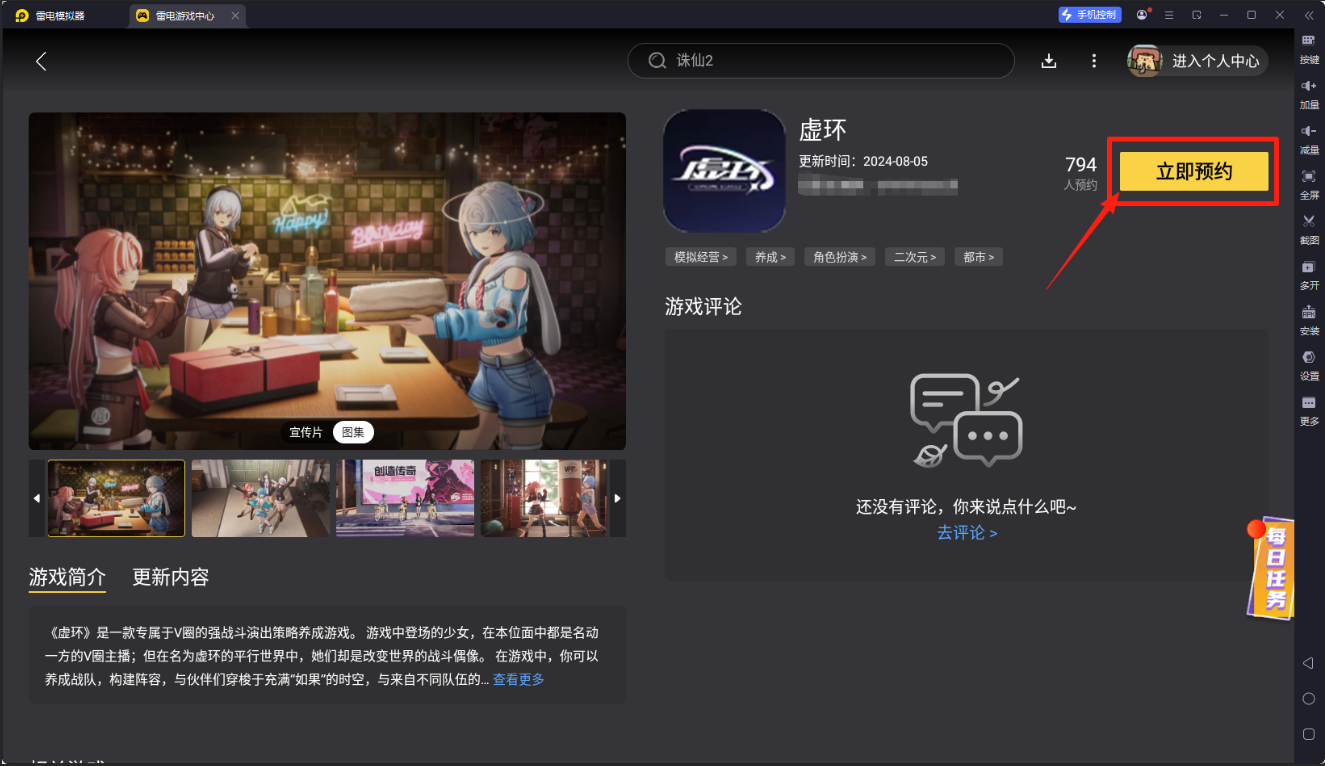
Task: Open account icon in title bar
Action: tap(1143, 15)
